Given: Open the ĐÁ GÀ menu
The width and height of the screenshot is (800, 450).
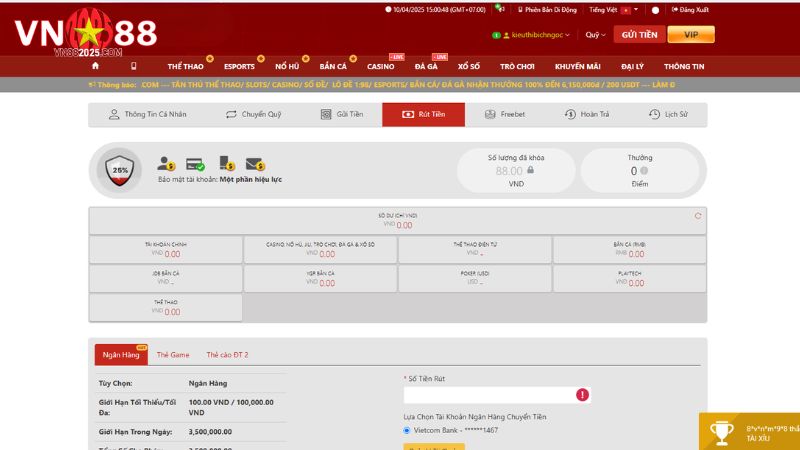Looking at the screenshot, I should pos(426,66).
